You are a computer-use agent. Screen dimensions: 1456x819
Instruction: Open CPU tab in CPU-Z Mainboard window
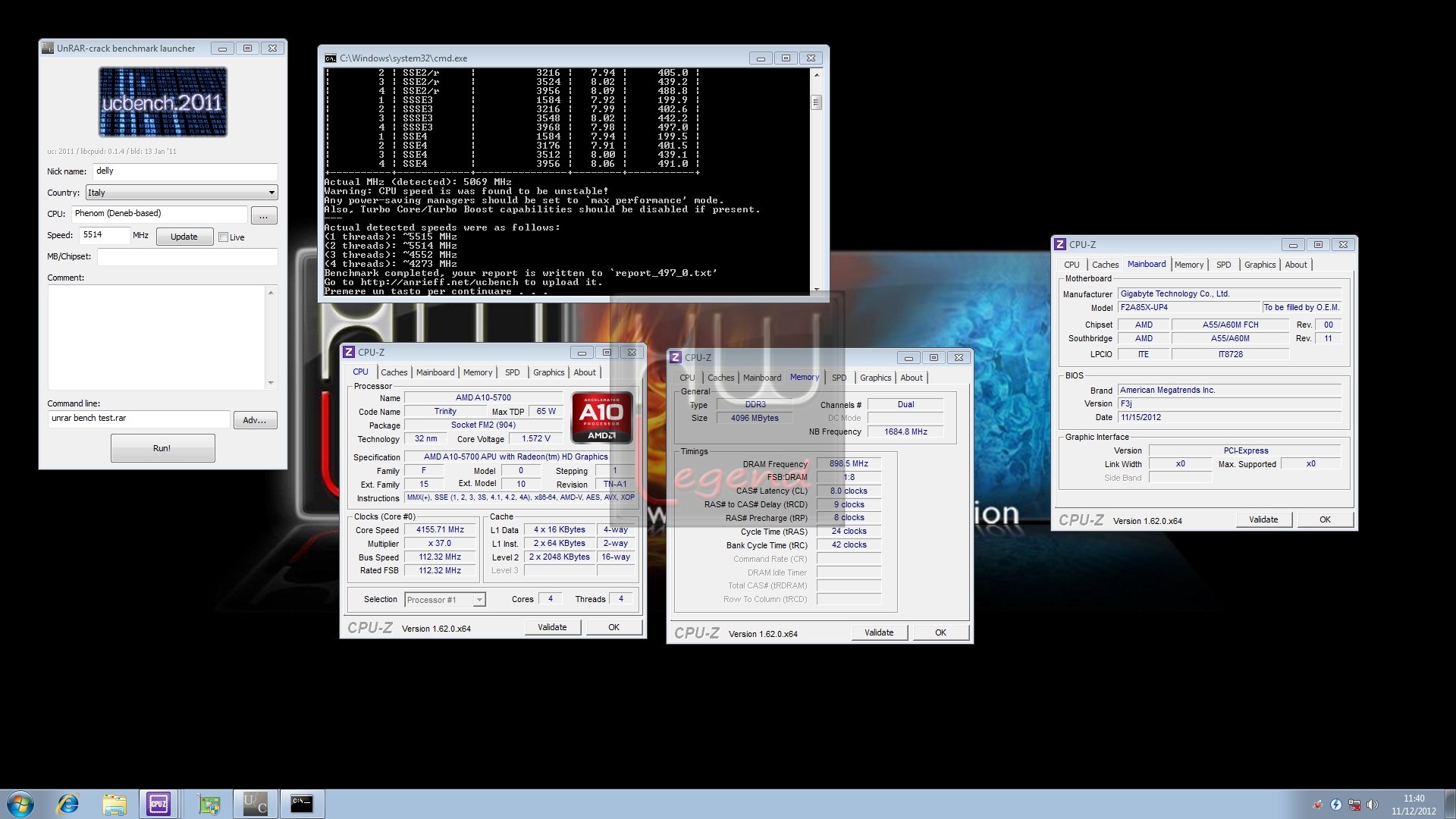point(1072,265)
